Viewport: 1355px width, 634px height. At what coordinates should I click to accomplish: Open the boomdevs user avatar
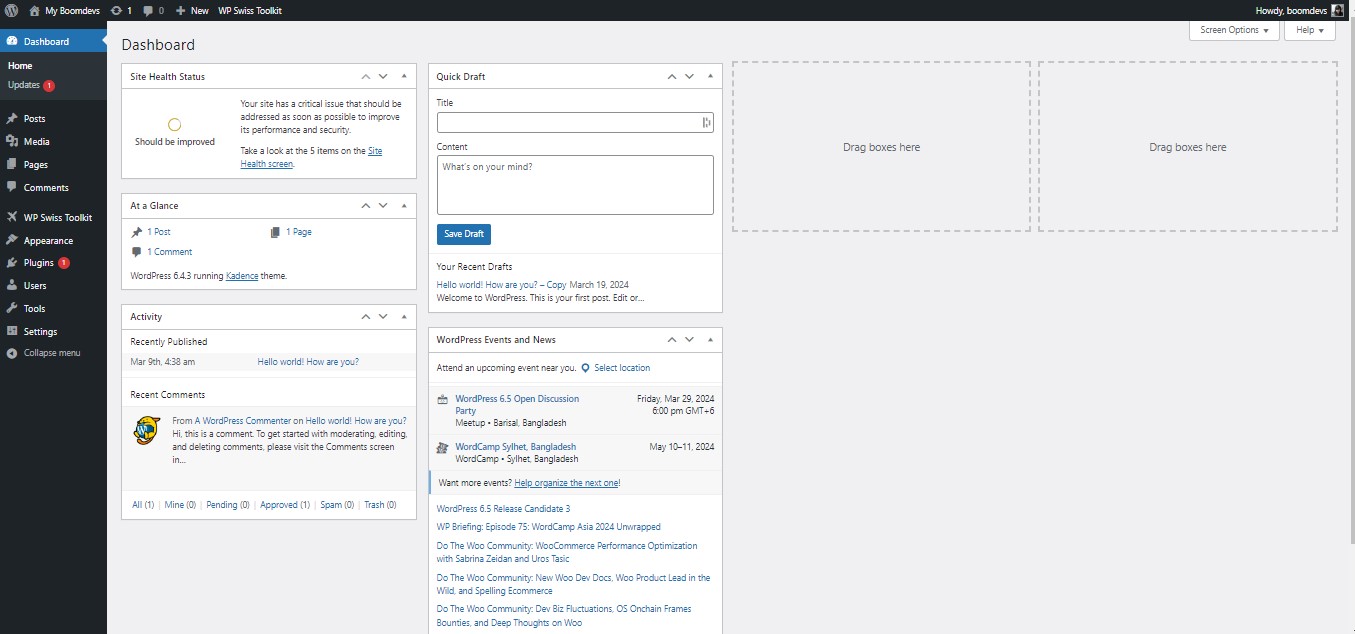(1337, 10)
